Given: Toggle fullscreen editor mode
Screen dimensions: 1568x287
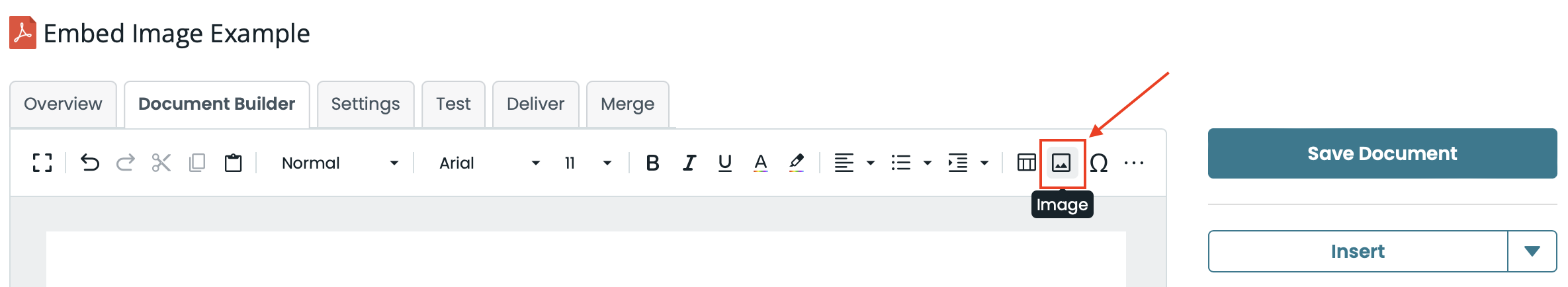Looking at the screenshot, I should [42, 163].
